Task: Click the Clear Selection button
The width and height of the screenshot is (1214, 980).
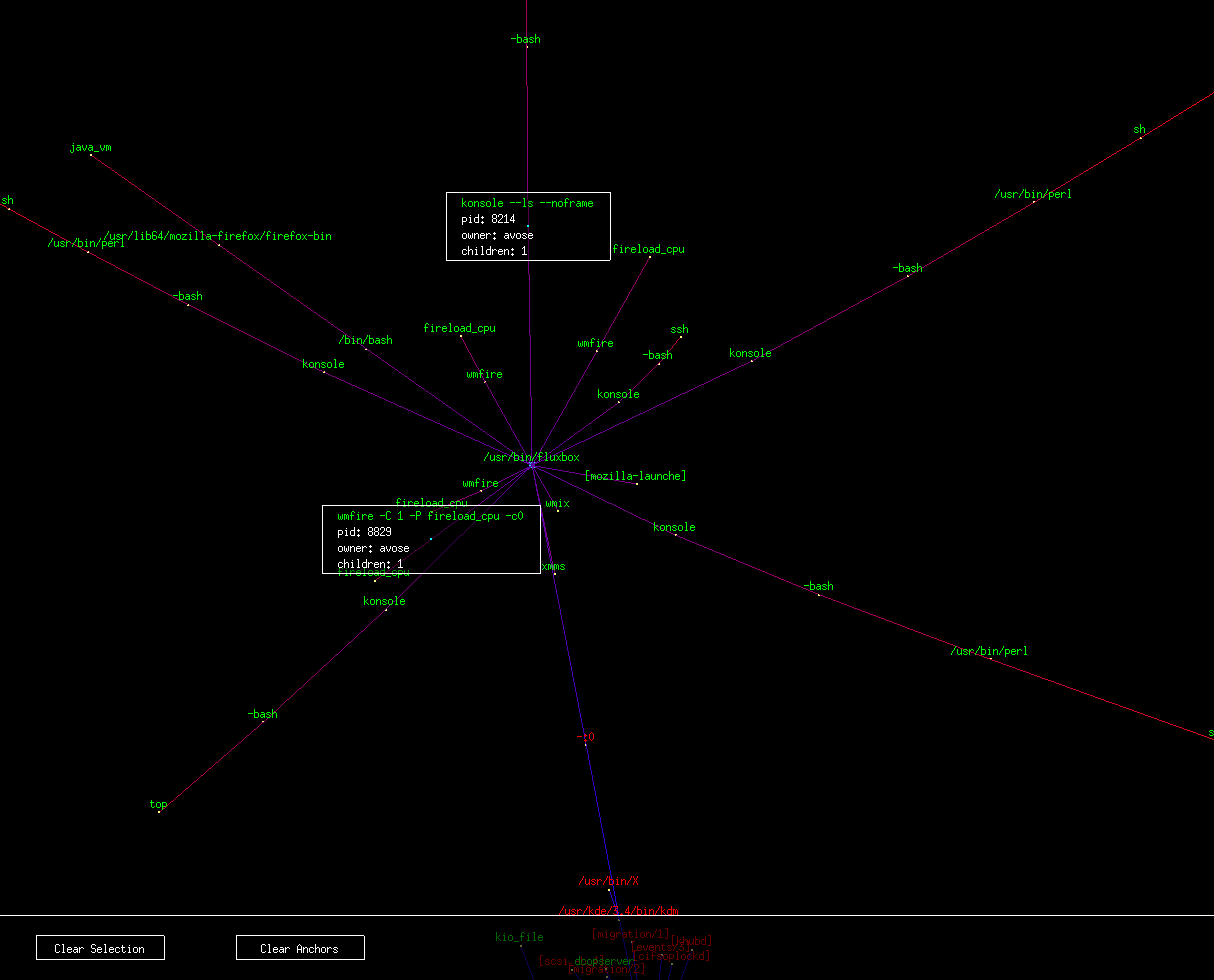Action: click(x=100, y=948)
